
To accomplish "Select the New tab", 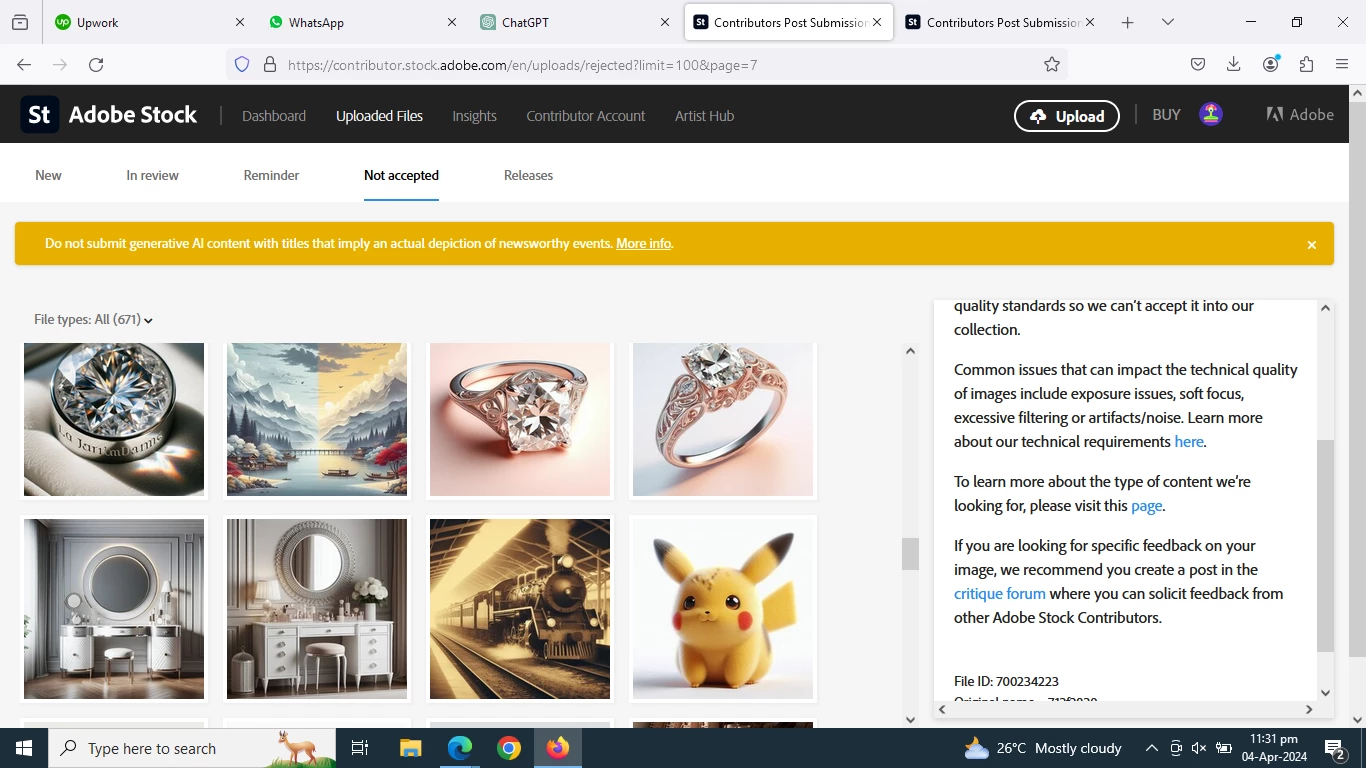I will click(x=48, y=175).
